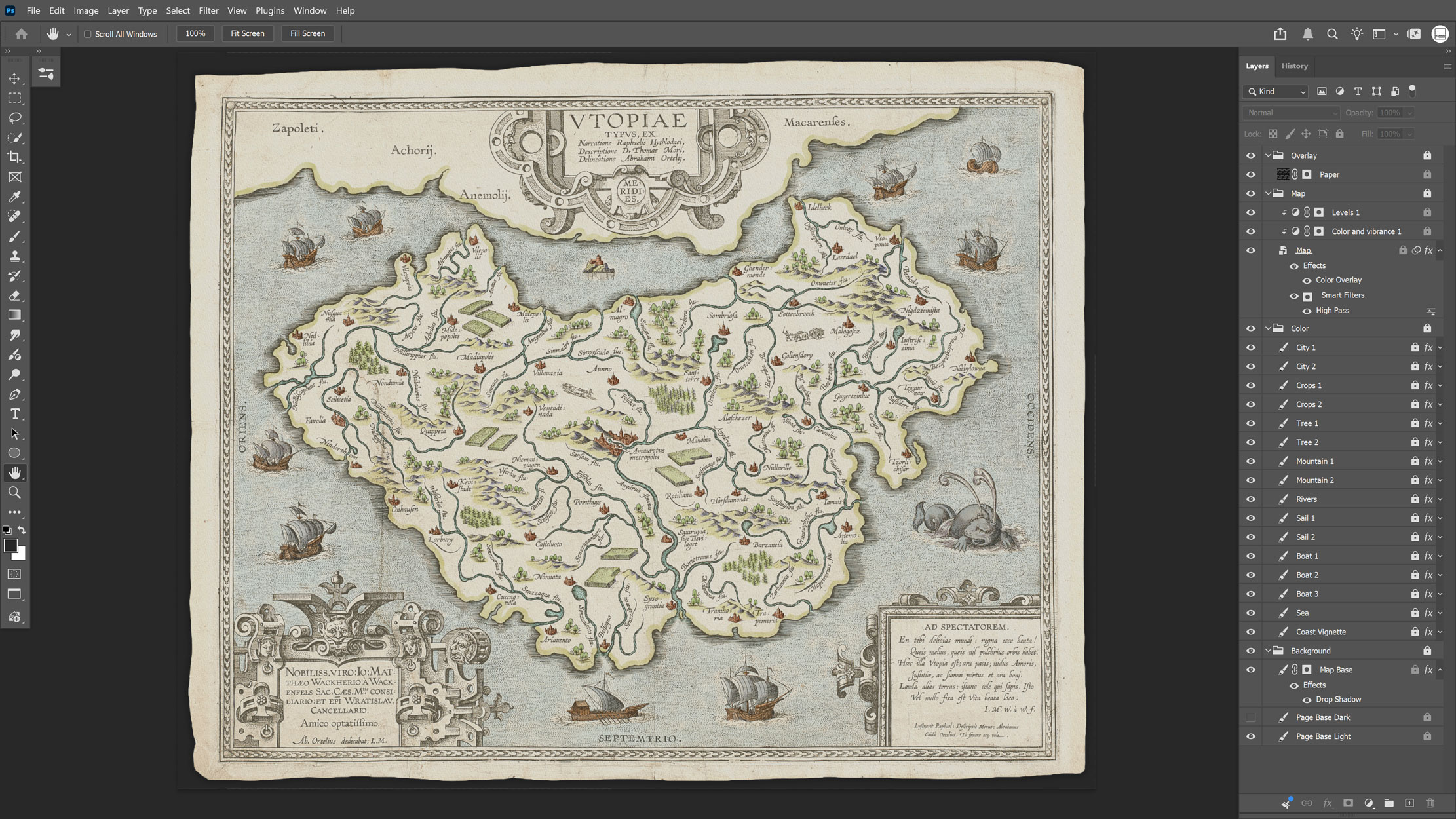Hide the Overlay group

point(1250,156)
